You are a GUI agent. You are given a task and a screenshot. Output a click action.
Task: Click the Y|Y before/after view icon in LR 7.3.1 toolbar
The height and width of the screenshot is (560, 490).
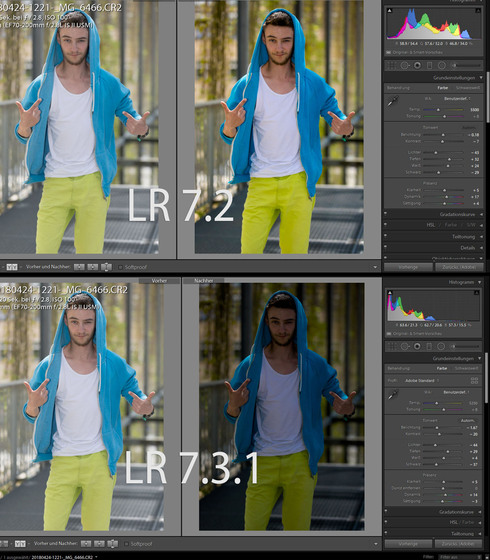[x=20, y=544]
